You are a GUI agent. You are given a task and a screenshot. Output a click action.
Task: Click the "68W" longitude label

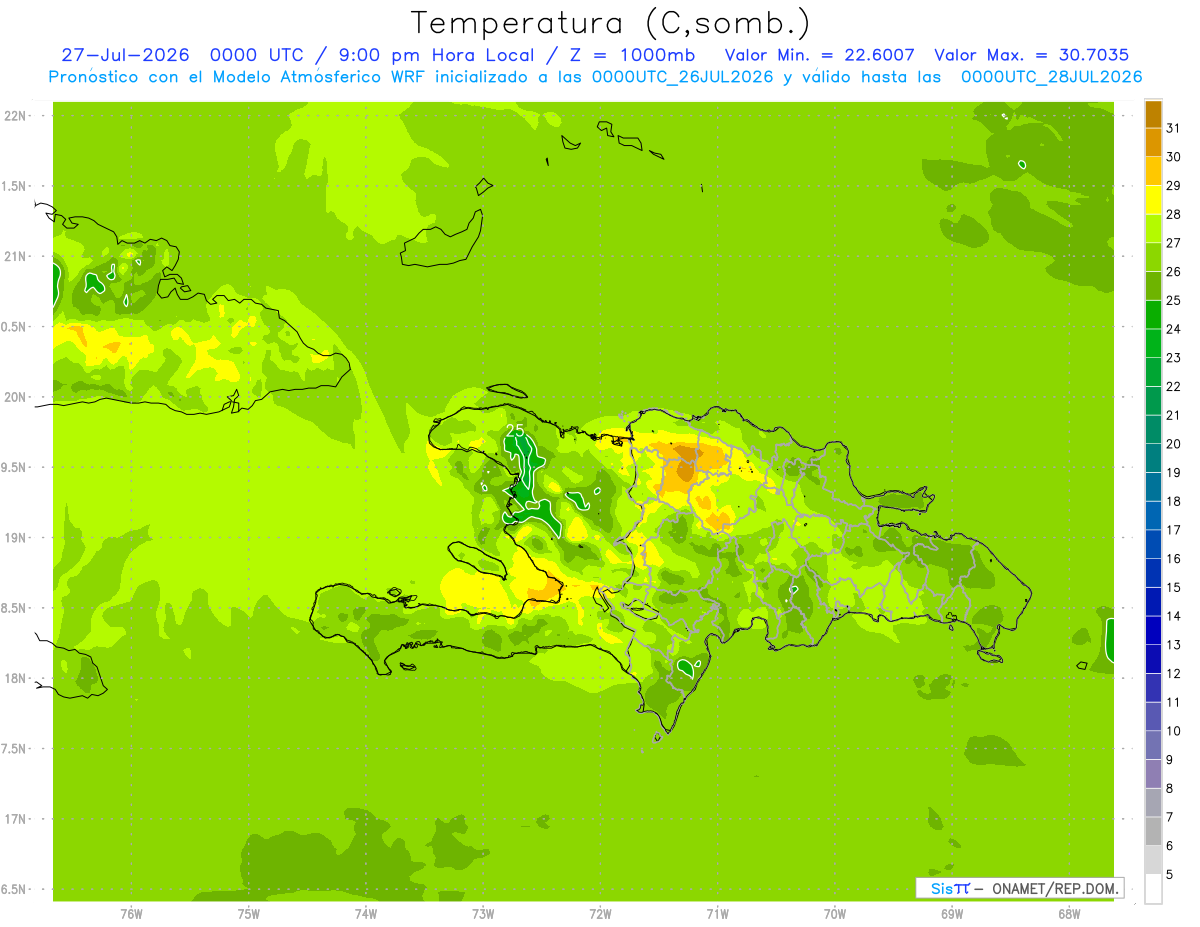pos(1069,914)
